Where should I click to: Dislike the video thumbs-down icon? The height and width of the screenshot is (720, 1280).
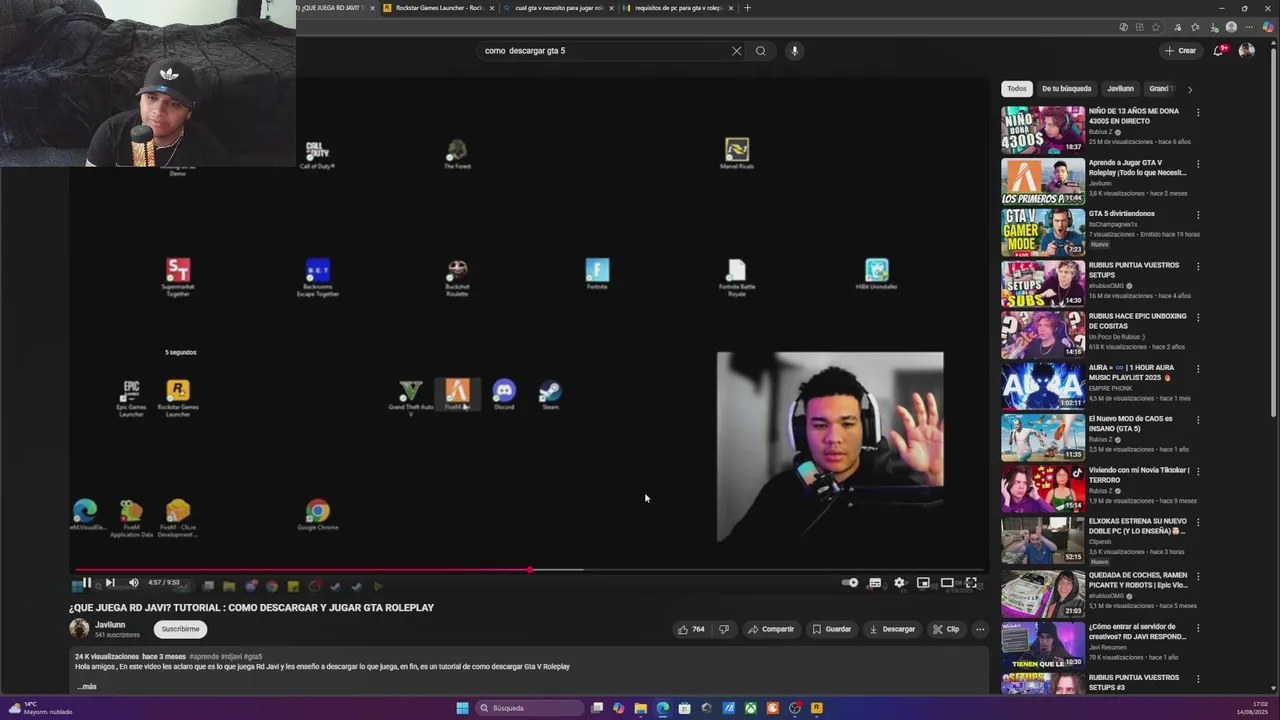[724, 629]
